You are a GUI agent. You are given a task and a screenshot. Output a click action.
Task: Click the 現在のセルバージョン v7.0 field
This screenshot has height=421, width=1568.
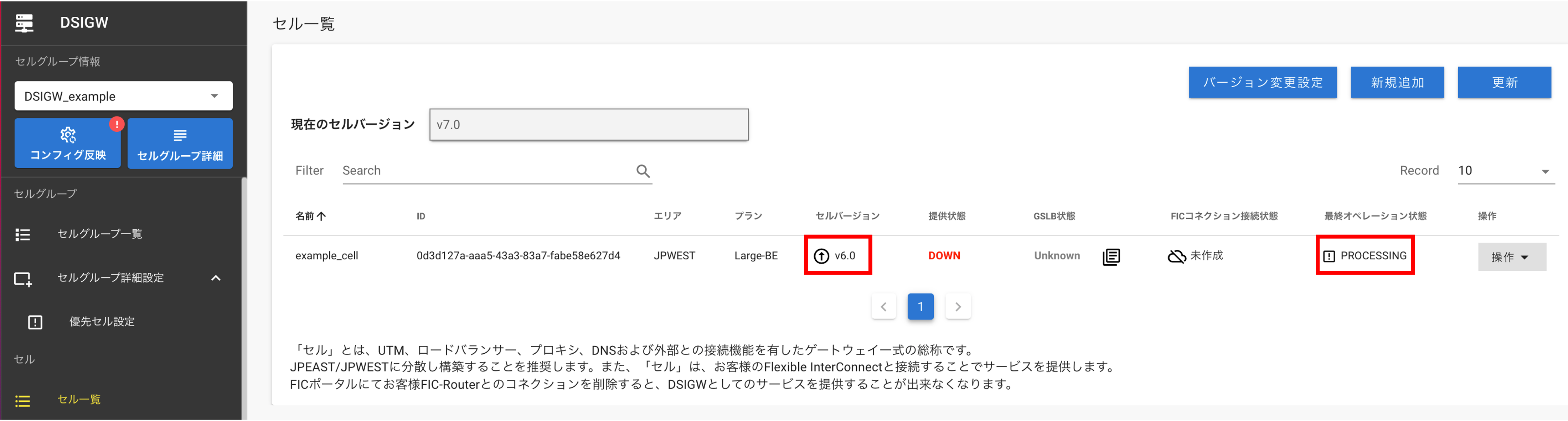click(589, 125)
